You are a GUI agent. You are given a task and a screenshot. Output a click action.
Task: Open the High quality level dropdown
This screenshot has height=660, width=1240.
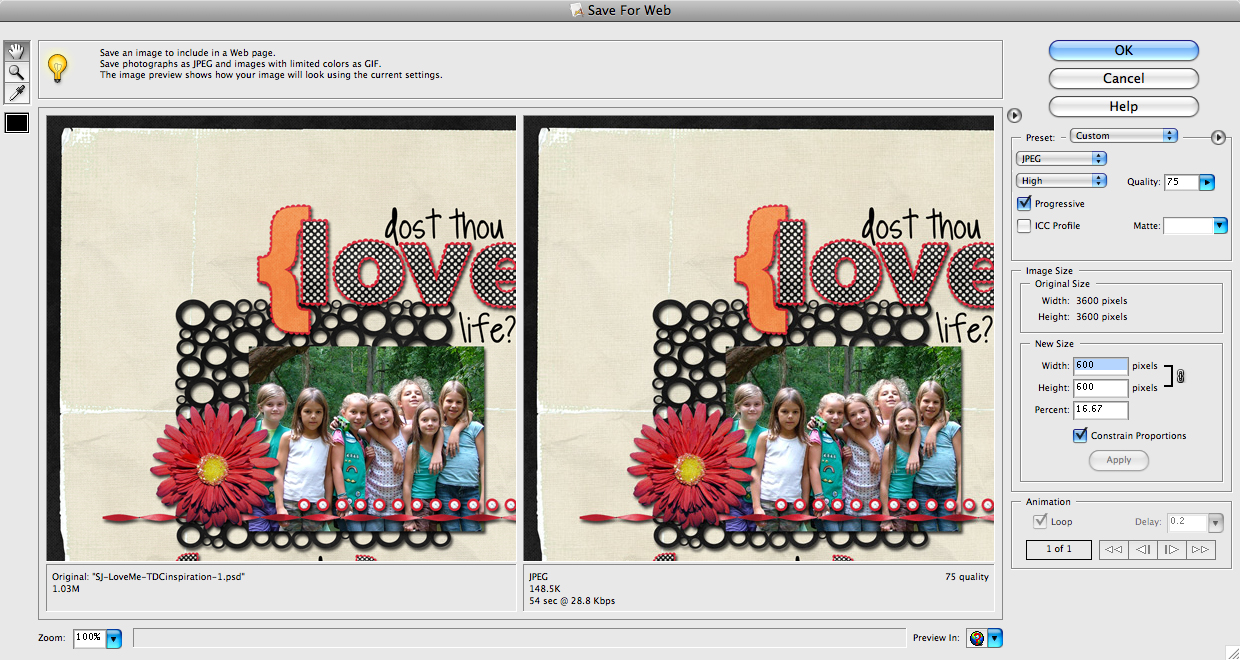(x=1061, y=181)
